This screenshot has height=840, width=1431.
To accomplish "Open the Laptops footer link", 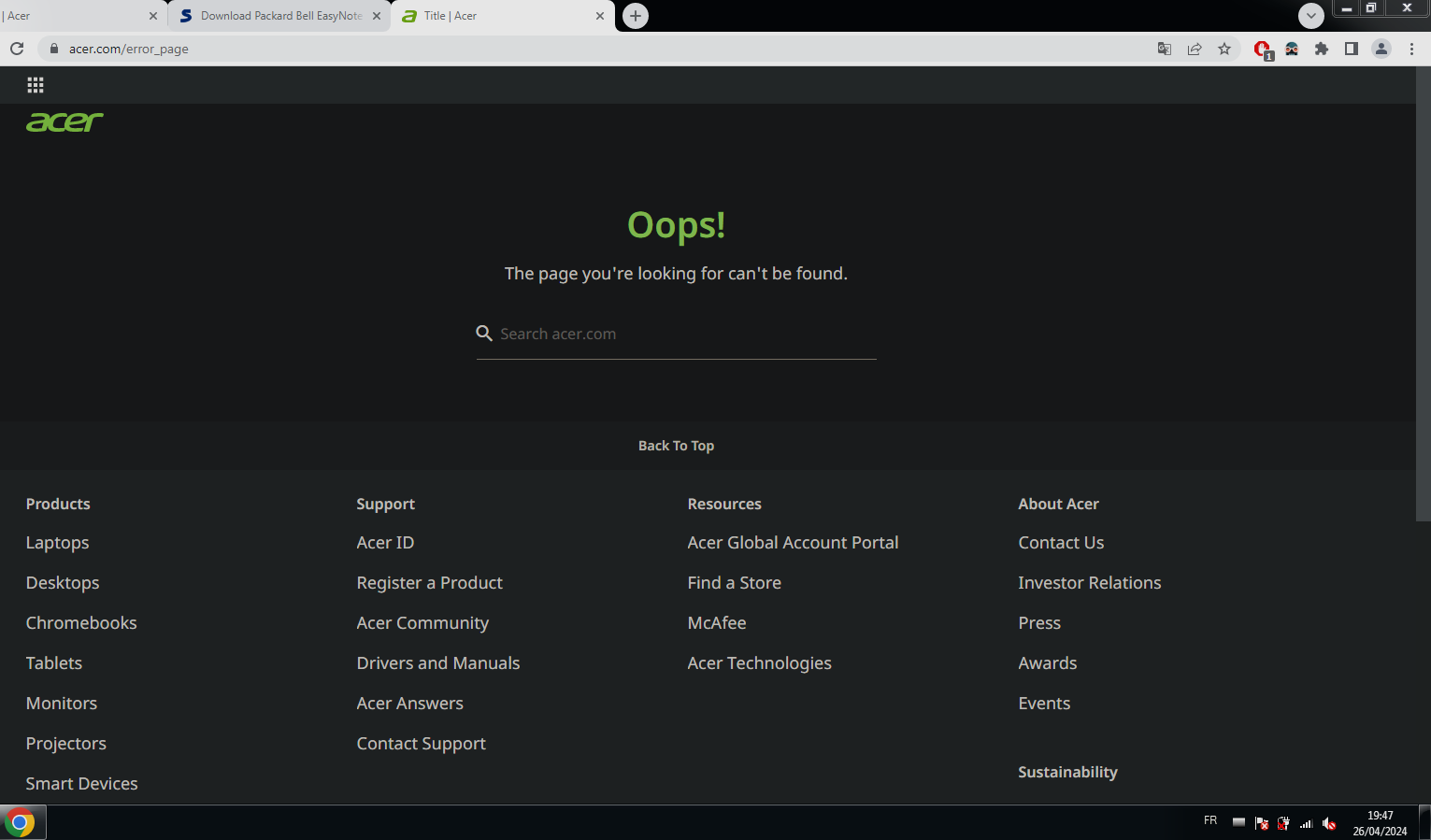I will click(57, 543).
